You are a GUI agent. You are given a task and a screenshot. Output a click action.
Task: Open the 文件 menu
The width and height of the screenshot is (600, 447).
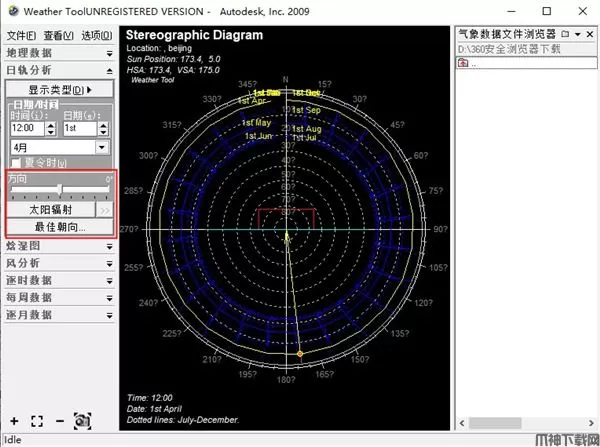coord(16,35)
